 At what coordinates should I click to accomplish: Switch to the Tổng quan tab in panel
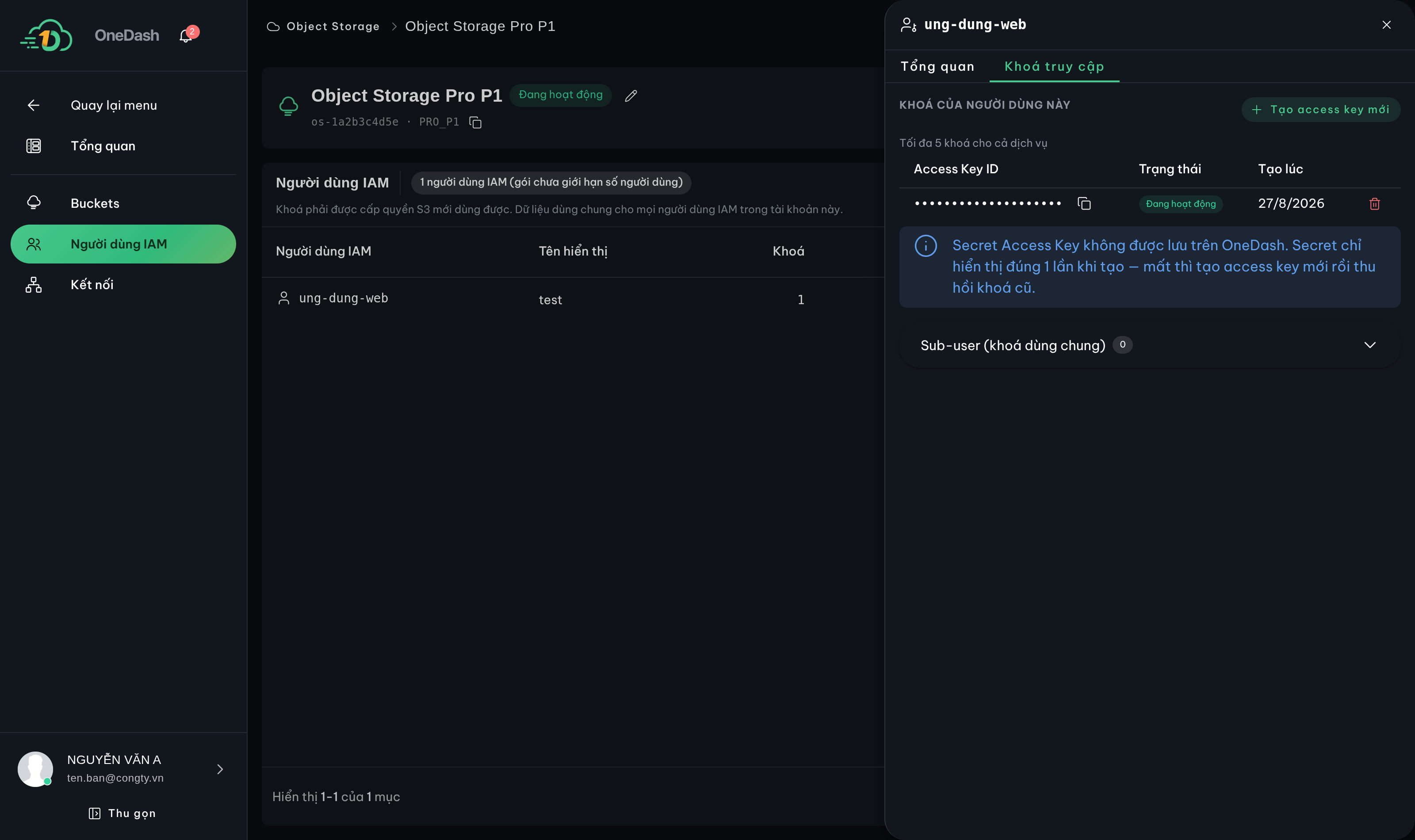point(937,67)
